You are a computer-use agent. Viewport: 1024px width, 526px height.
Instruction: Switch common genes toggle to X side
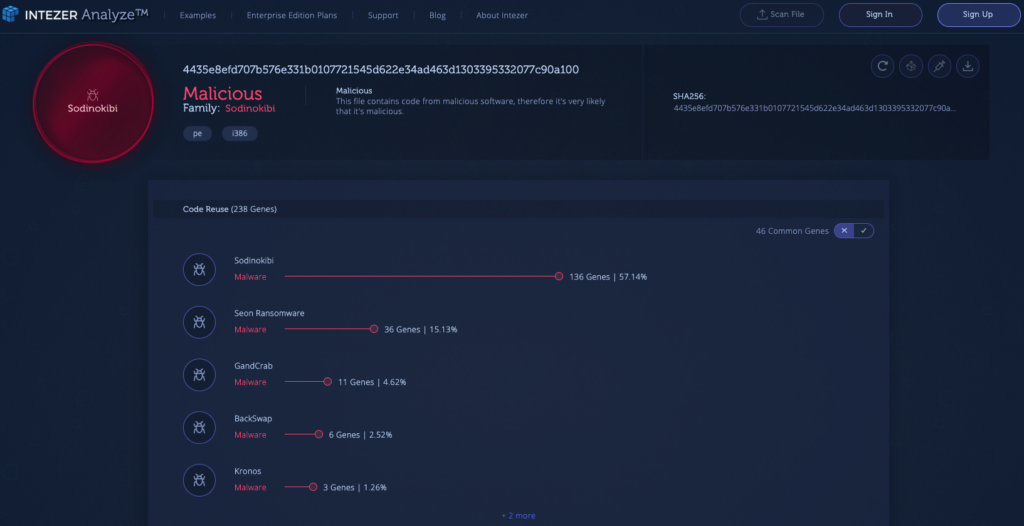pyautogui.click(x=844, y=231)
